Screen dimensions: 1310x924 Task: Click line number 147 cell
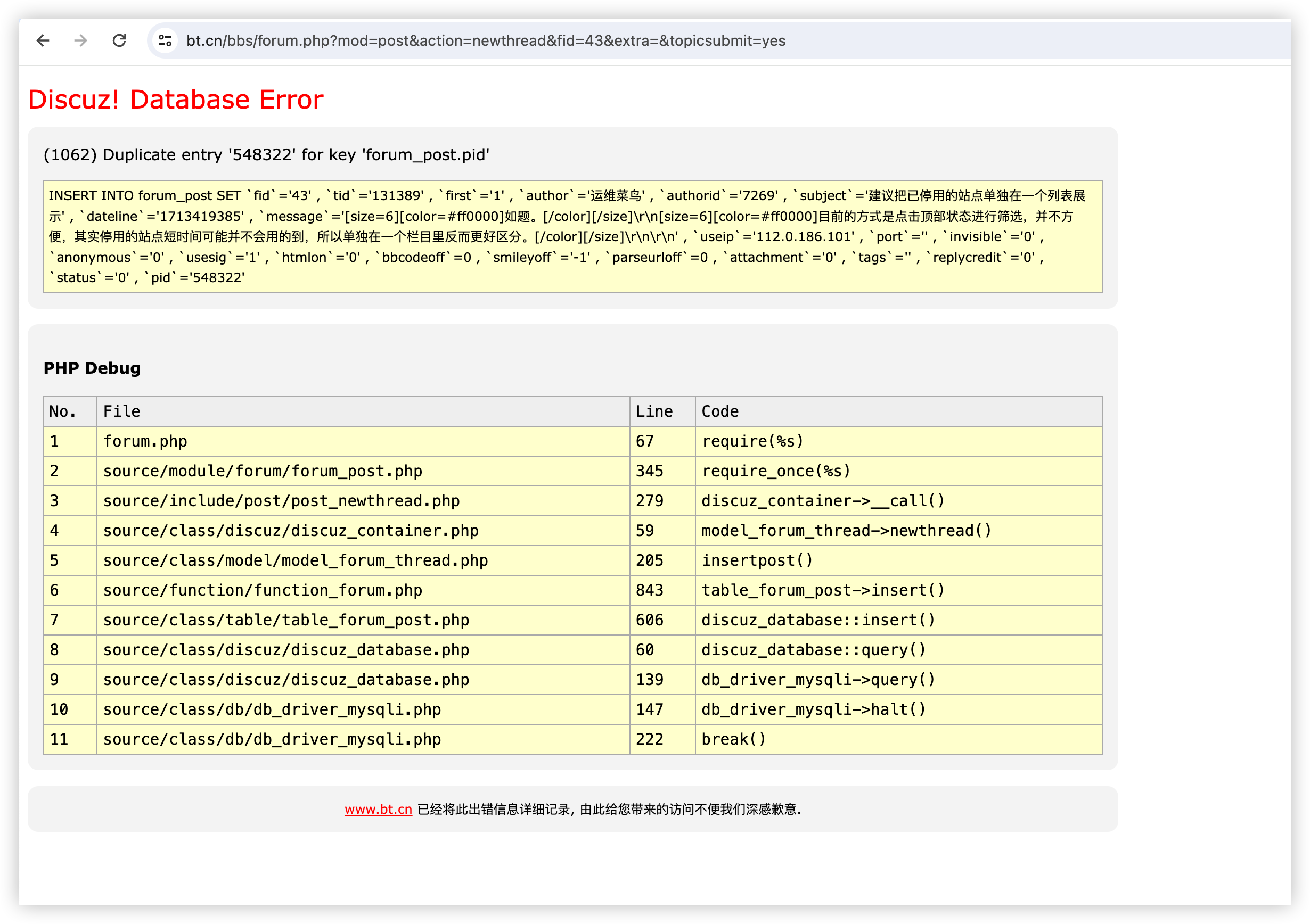[662, 709]
